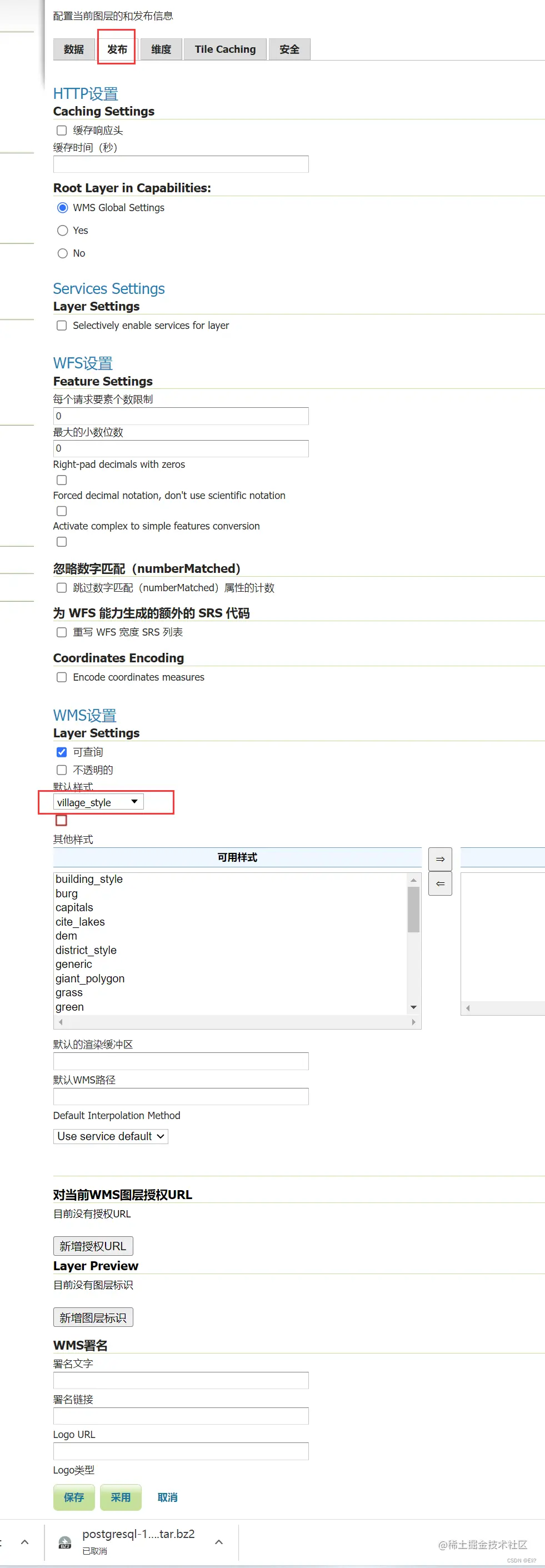Viewport: 545px width, 1568px height.
Task: Click the 新增授权URL button
Action: (93, 1246)
